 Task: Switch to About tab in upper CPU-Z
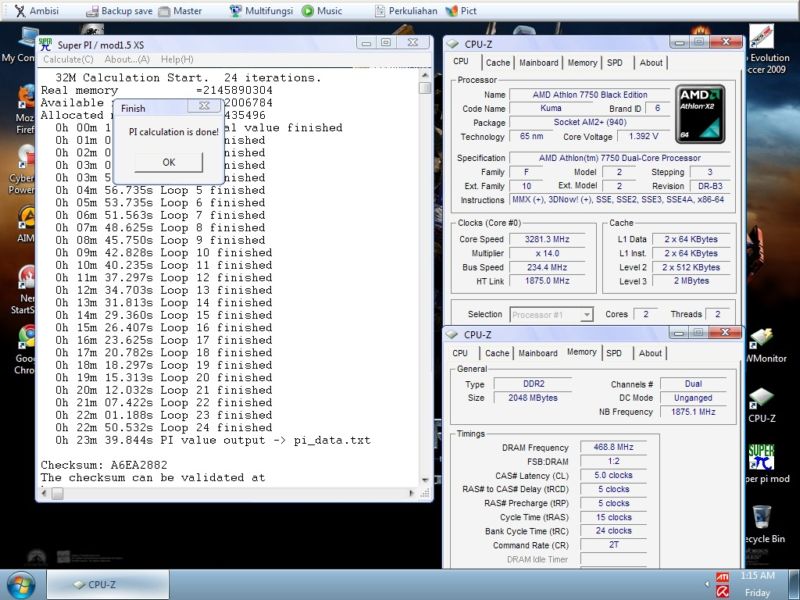(x=651, y=62)
